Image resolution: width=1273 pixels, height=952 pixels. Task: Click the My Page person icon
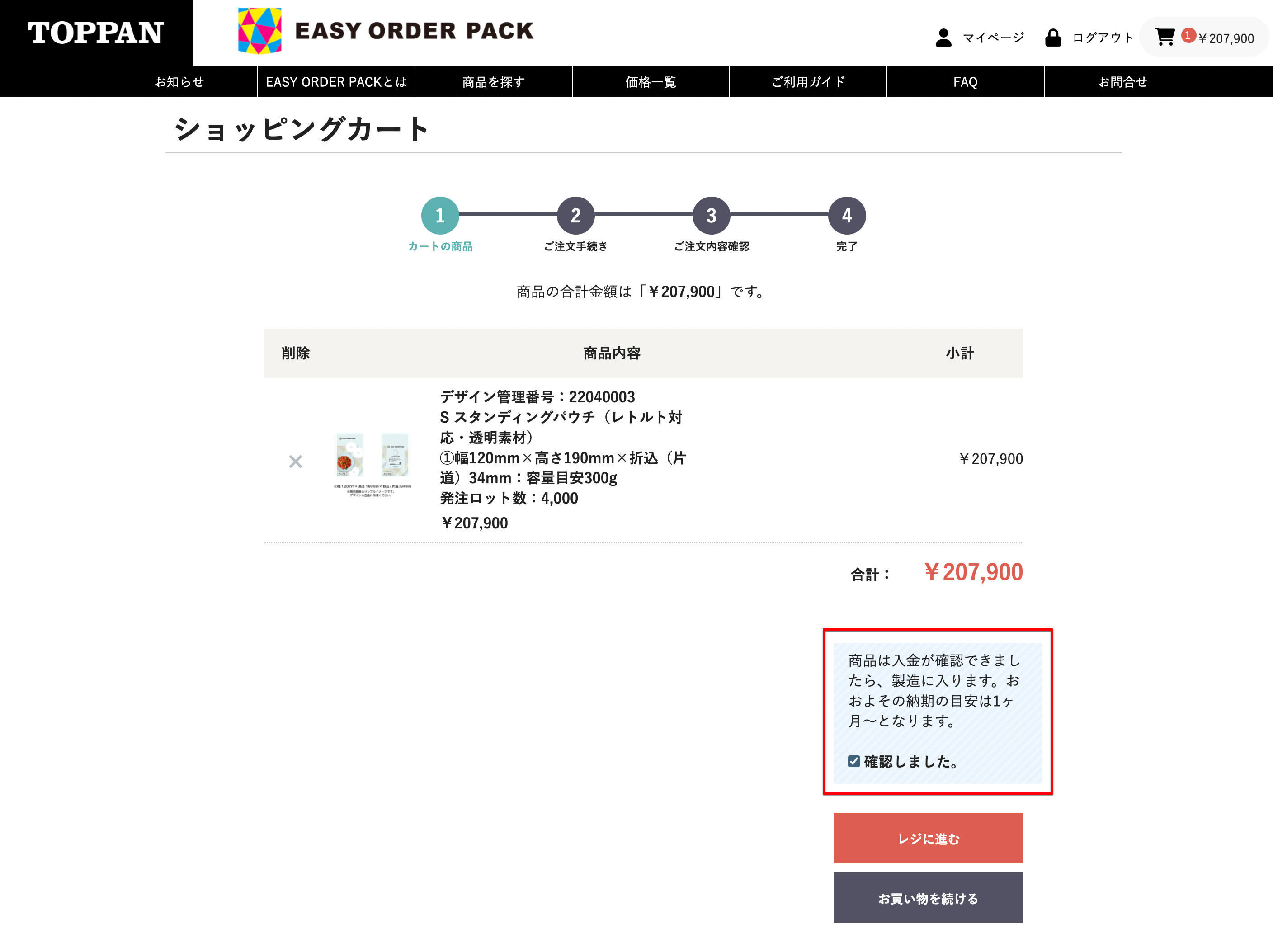point(943,38)
